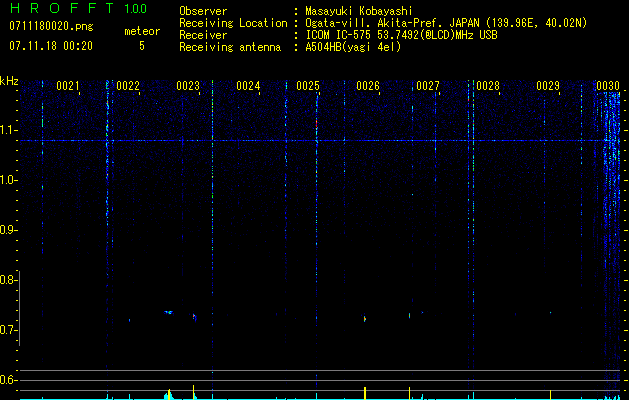Viewport: 629px width, 400px height.
Task: Click the 1.1 frequency axis label
Action: tap(8, 130)
